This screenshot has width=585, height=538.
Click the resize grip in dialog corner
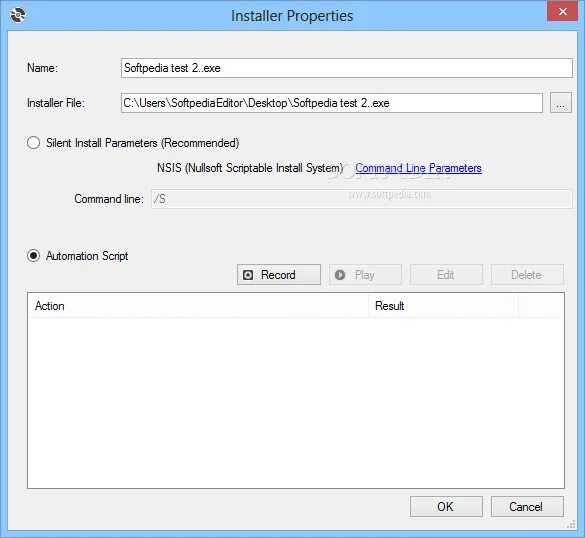click(x=571, y=525)
